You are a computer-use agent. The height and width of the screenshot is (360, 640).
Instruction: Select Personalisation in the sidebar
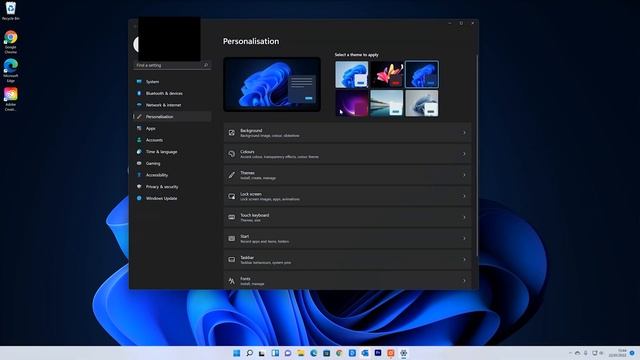pyautogui.click(x=172, y=117)
